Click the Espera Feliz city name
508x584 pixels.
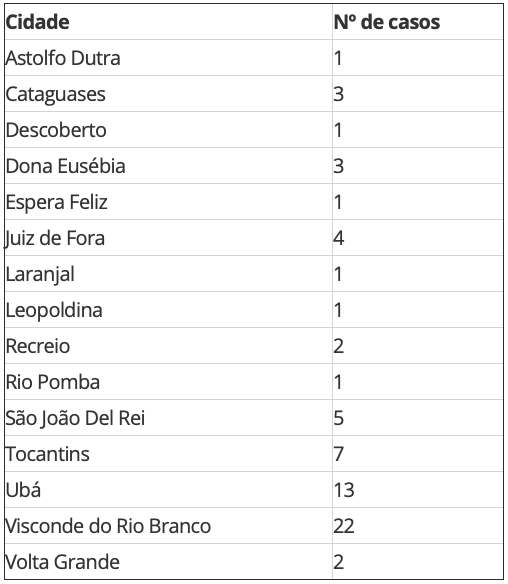point(56,202)
